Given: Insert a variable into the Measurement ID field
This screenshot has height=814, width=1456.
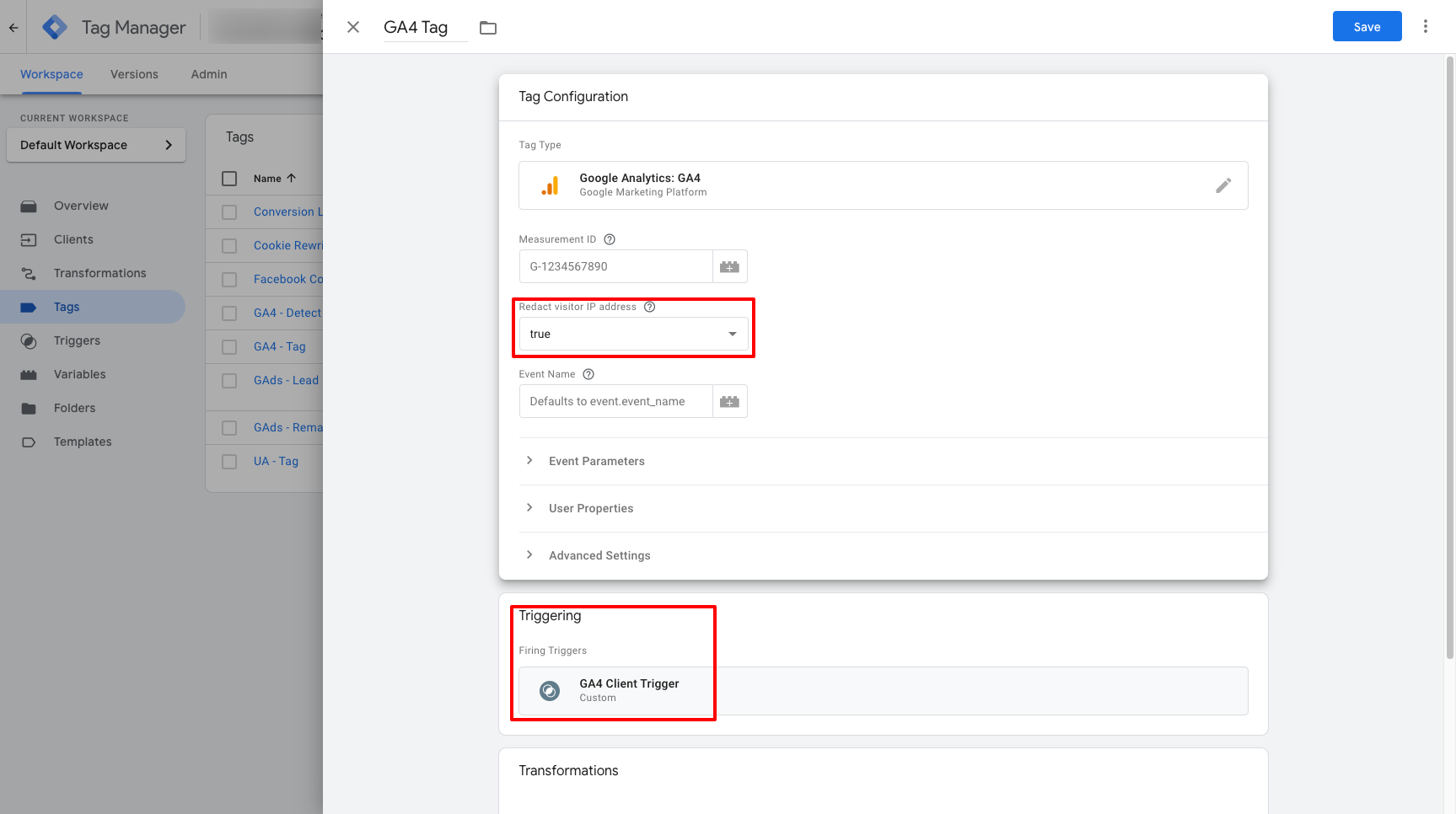Looking at the screenshot, I should (x=729, y=266).
